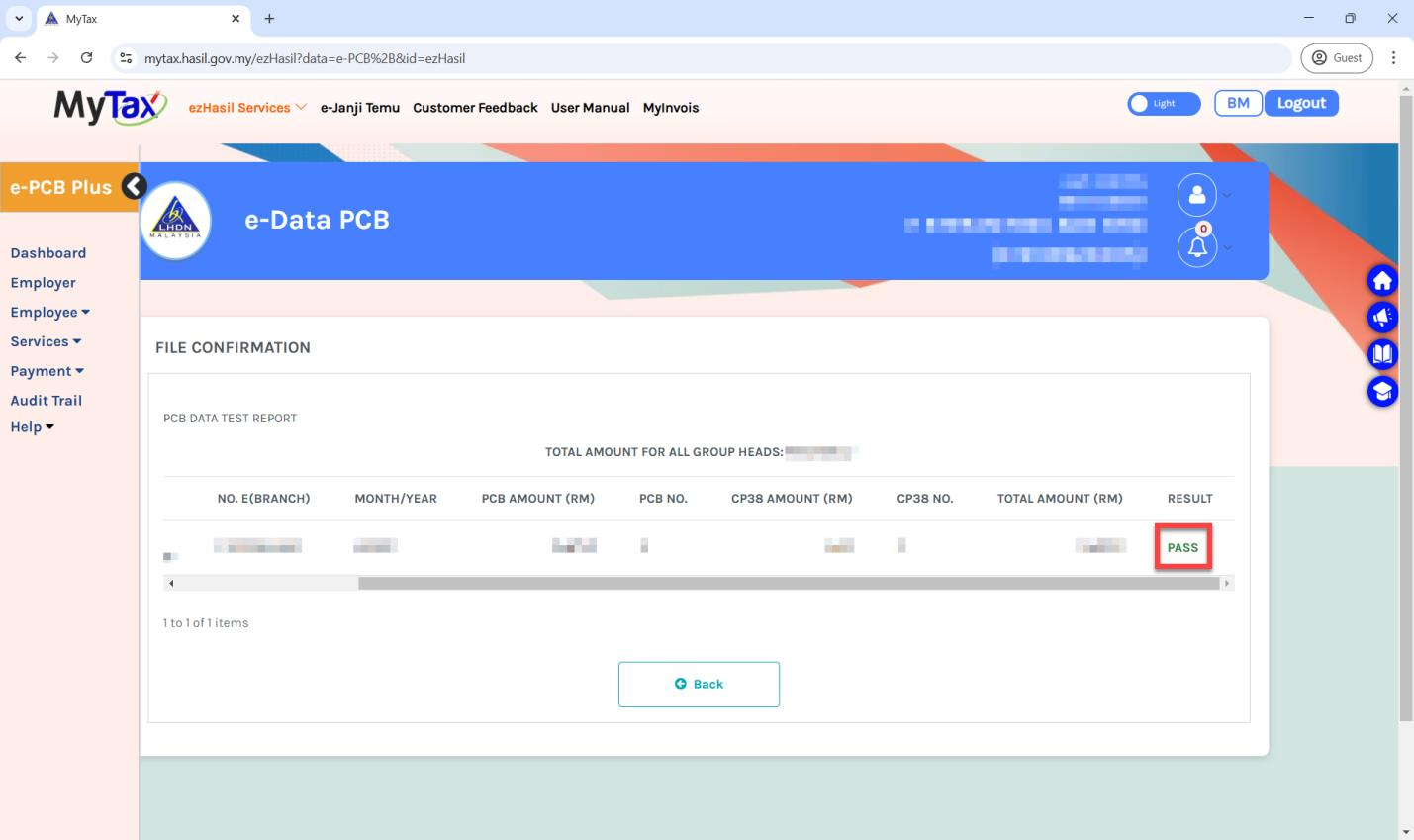
Task: Open the megaphone announcements icon
Action: (1382, 317)
